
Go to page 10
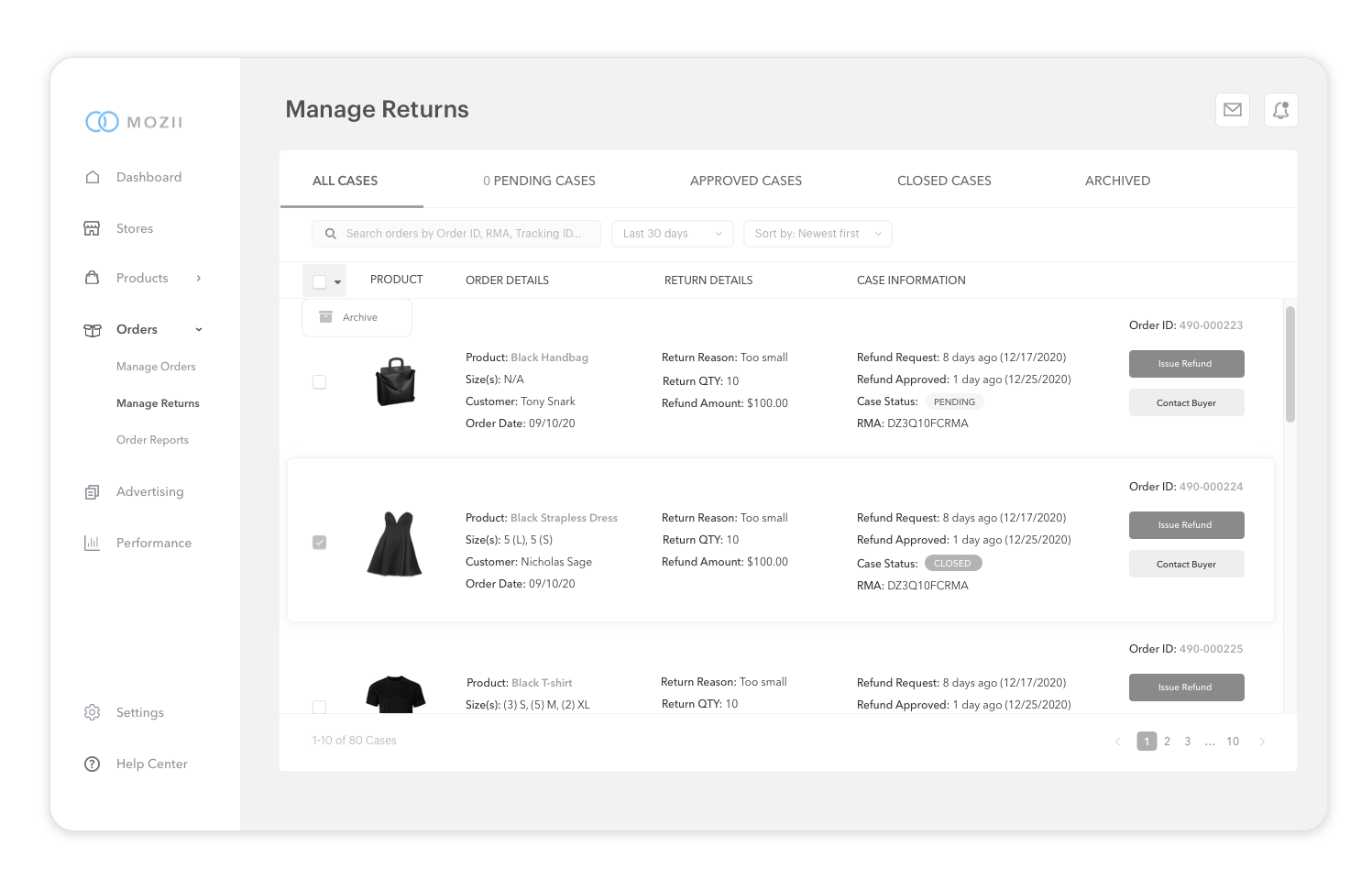tap(1233, 742)
